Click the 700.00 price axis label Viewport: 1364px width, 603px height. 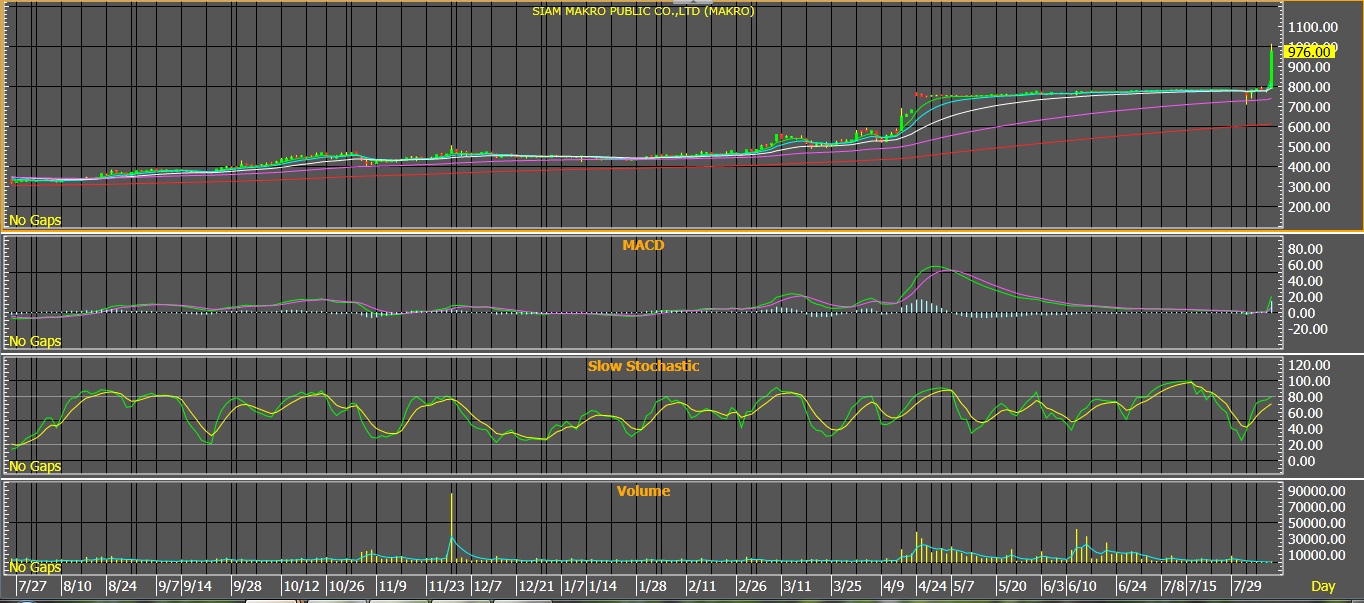coord(1311,107)
